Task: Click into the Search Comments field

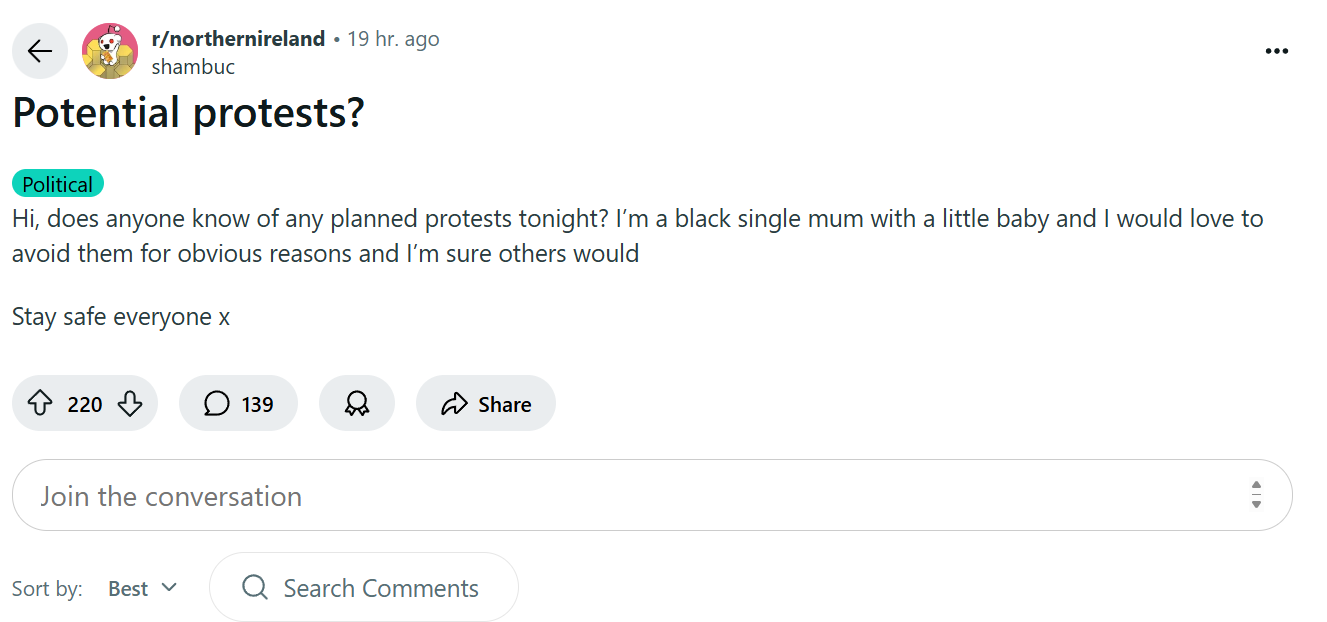Action: (x=364, y=588)
